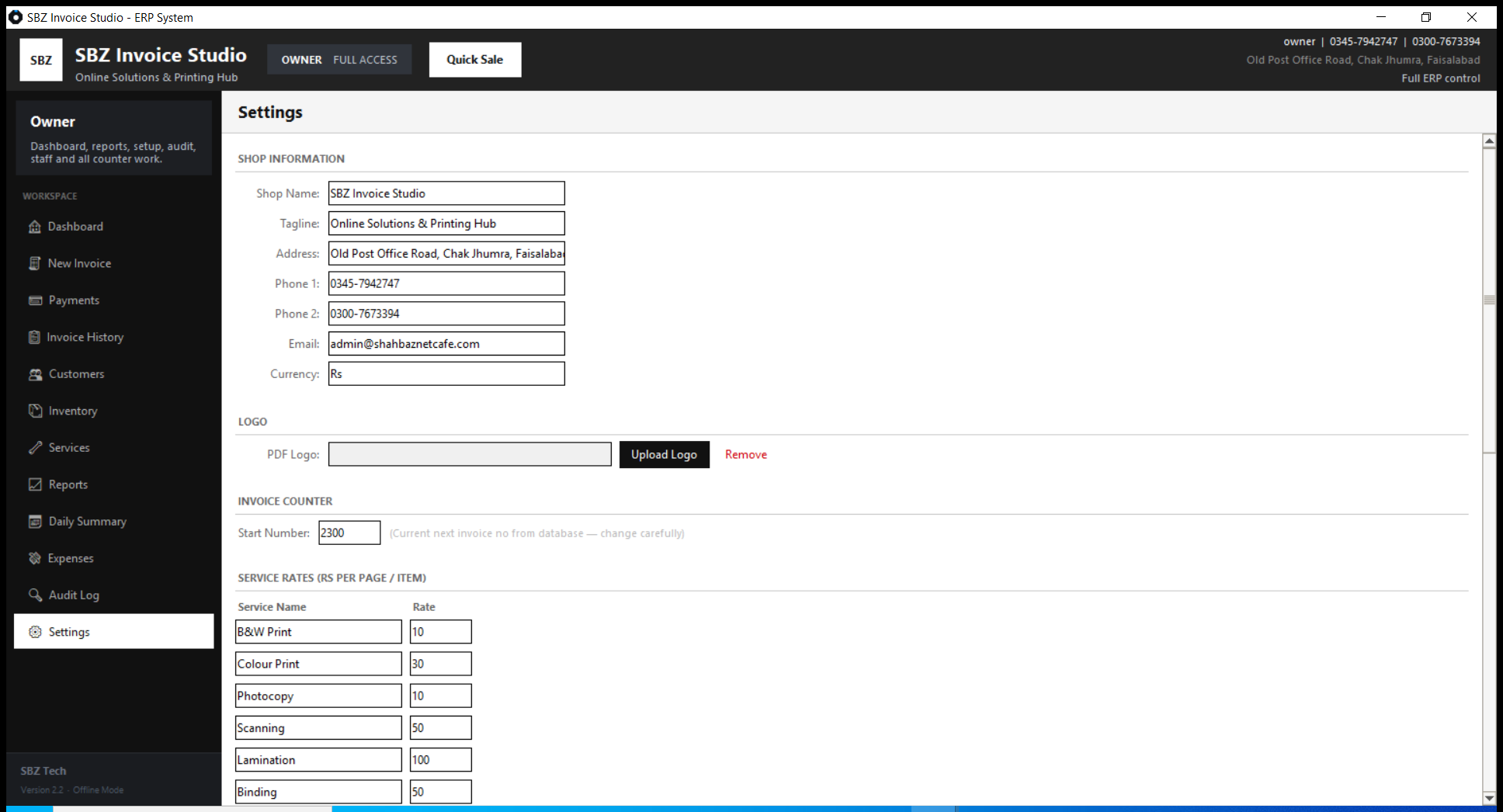Click the 'Version 2.2 - Offline Mode' text
Image resolution: width=1503 pixels, height=812 pixels.
point(72,790)
